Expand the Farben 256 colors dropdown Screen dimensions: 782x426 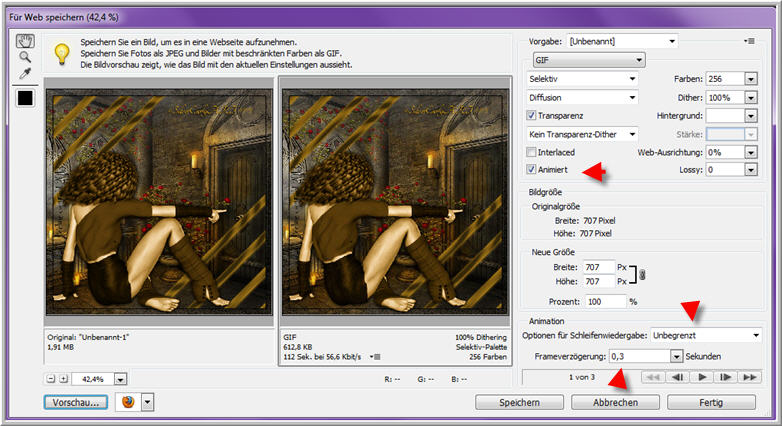(x=751, y=79)
